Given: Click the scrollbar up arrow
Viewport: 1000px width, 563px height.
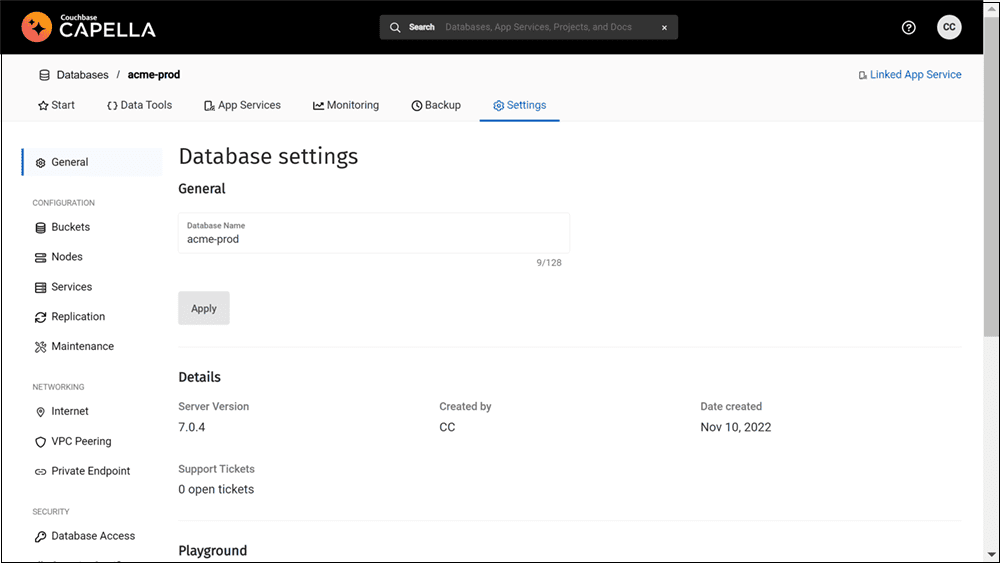Looking at the screenshot, I should click(x=991, y=8).
